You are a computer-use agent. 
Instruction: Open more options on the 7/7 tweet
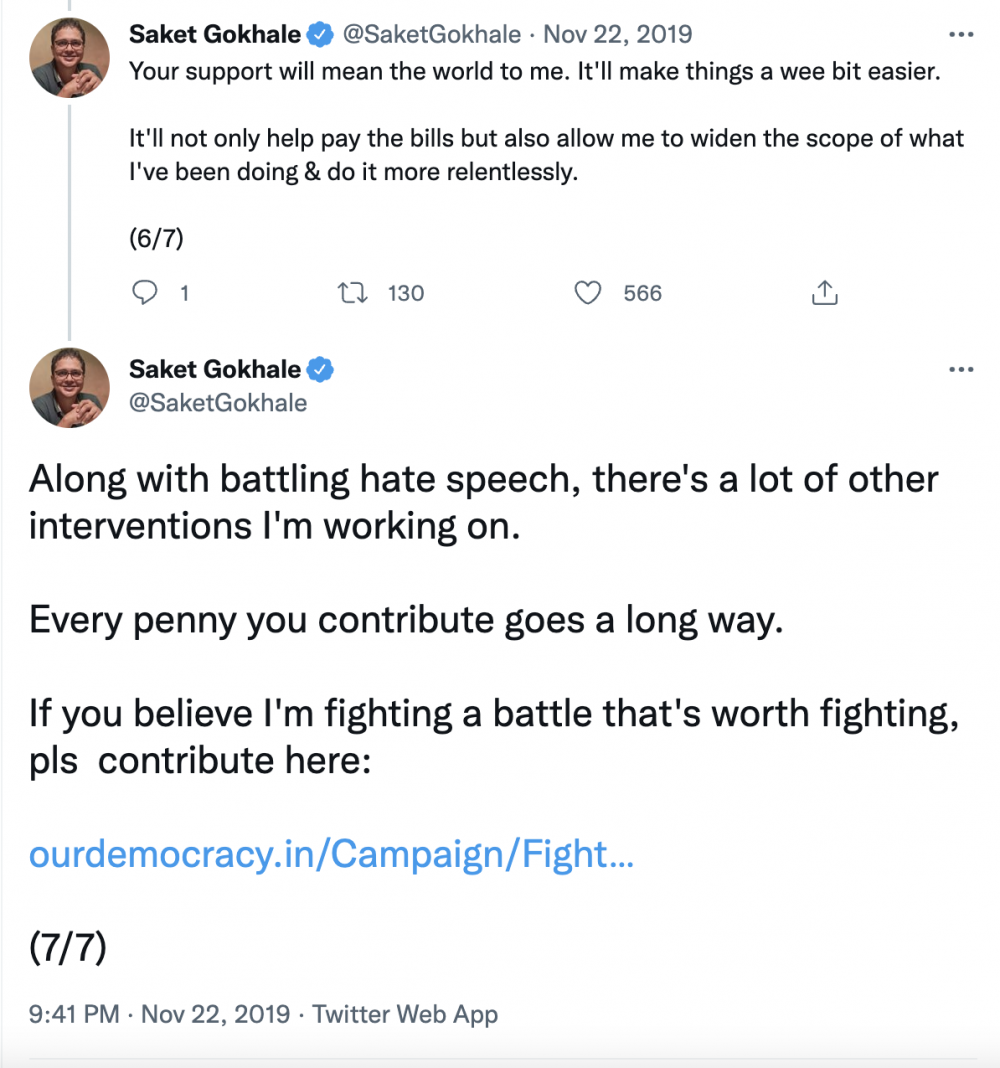point(960,370)
